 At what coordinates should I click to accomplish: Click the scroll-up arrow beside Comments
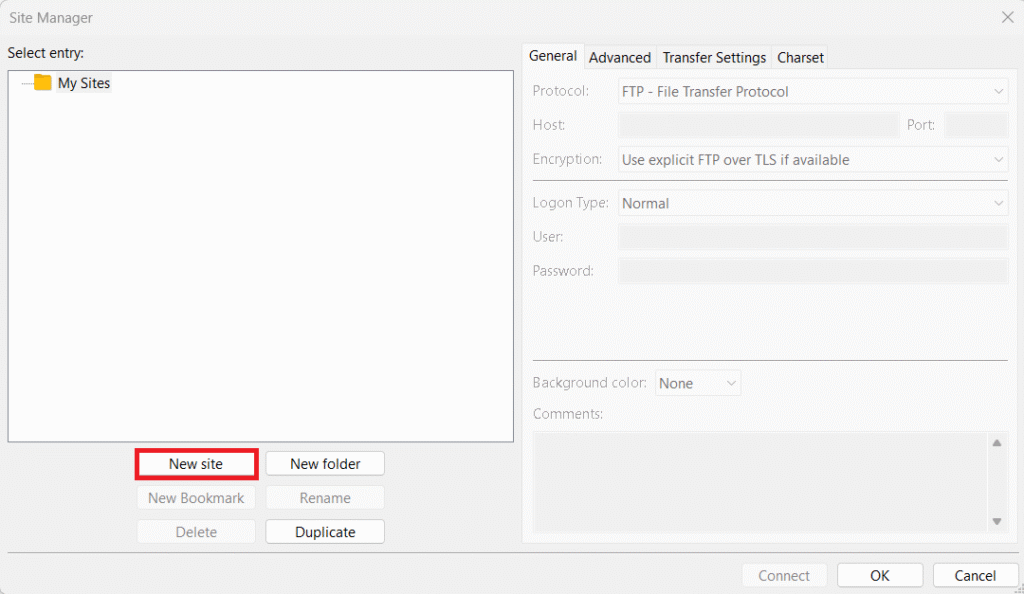(997, 443)
